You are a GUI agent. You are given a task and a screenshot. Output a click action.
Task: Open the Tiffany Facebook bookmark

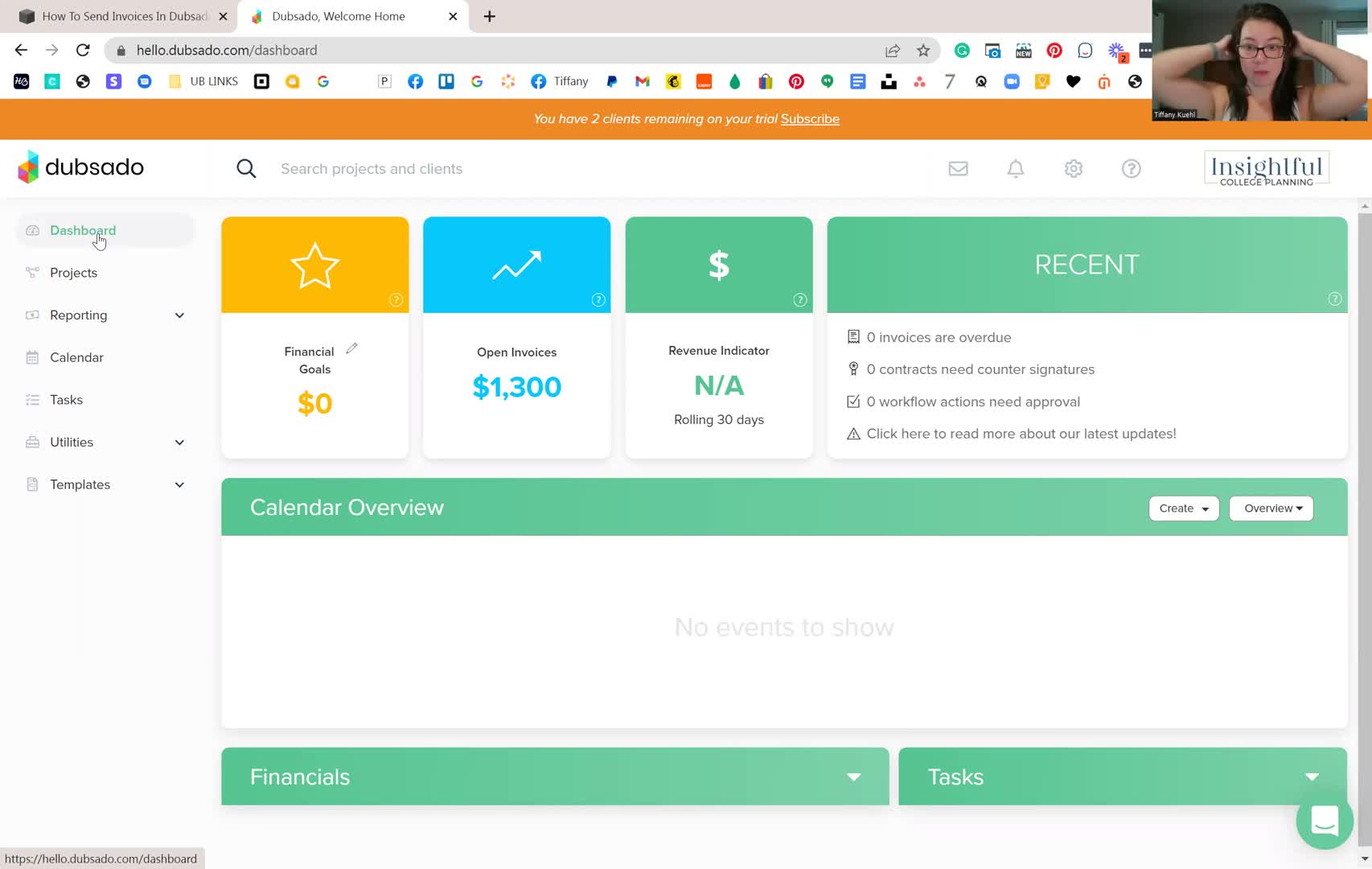tap(560, 81)
